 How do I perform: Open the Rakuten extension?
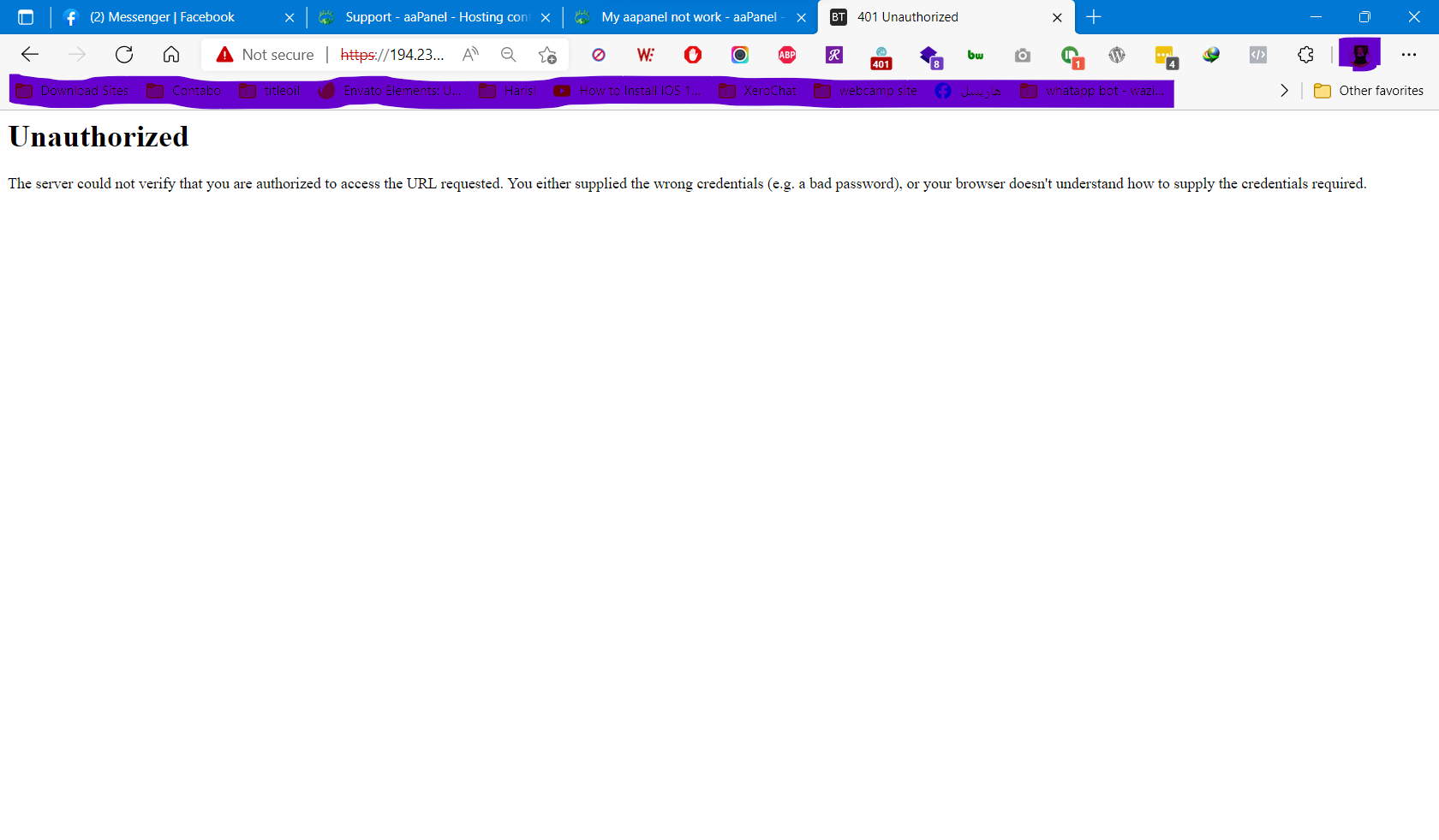point(833,55)
